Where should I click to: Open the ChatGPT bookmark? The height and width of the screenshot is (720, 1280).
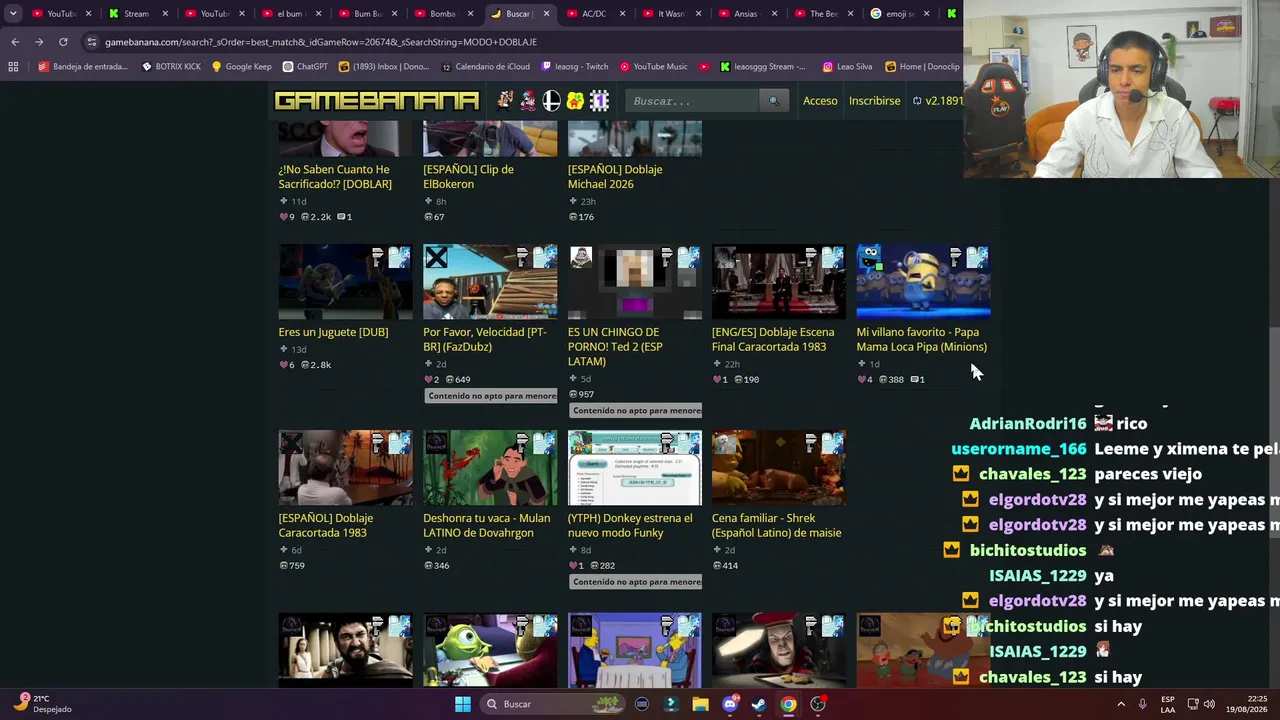click(305, 67)
